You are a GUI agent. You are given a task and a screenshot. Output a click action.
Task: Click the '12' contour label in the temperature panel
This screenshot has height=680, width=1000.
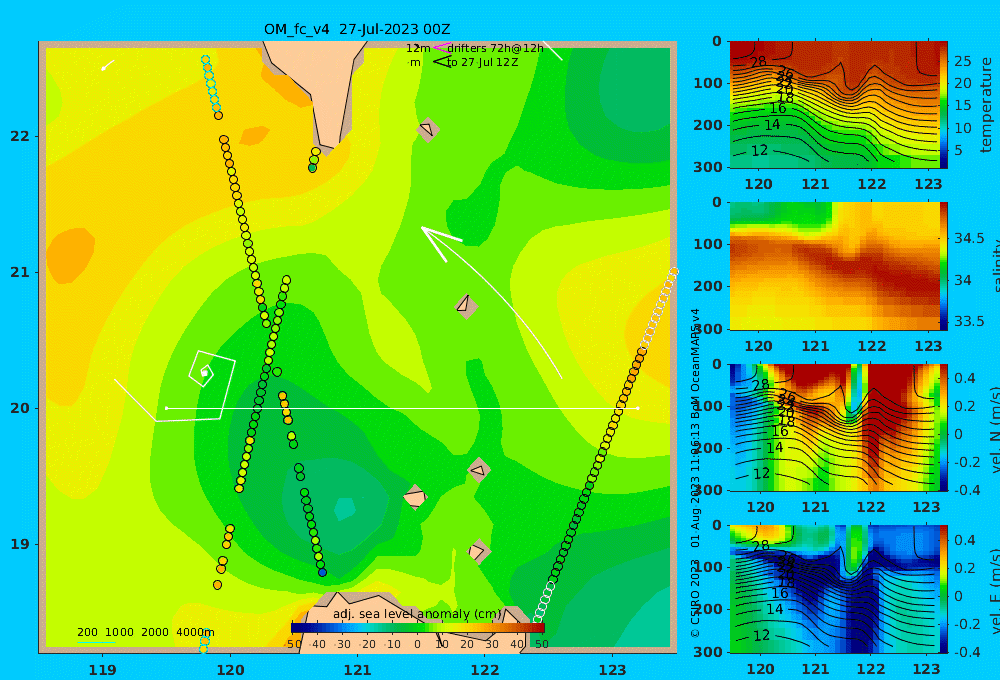click(760, 151)
